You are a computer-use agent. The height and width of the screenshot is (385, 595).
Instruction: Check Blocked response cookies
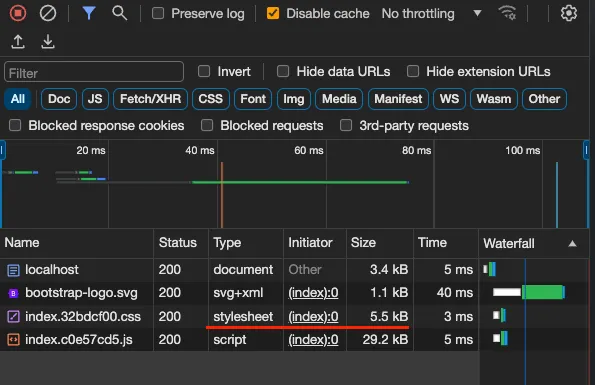click(x=15, y=125)
